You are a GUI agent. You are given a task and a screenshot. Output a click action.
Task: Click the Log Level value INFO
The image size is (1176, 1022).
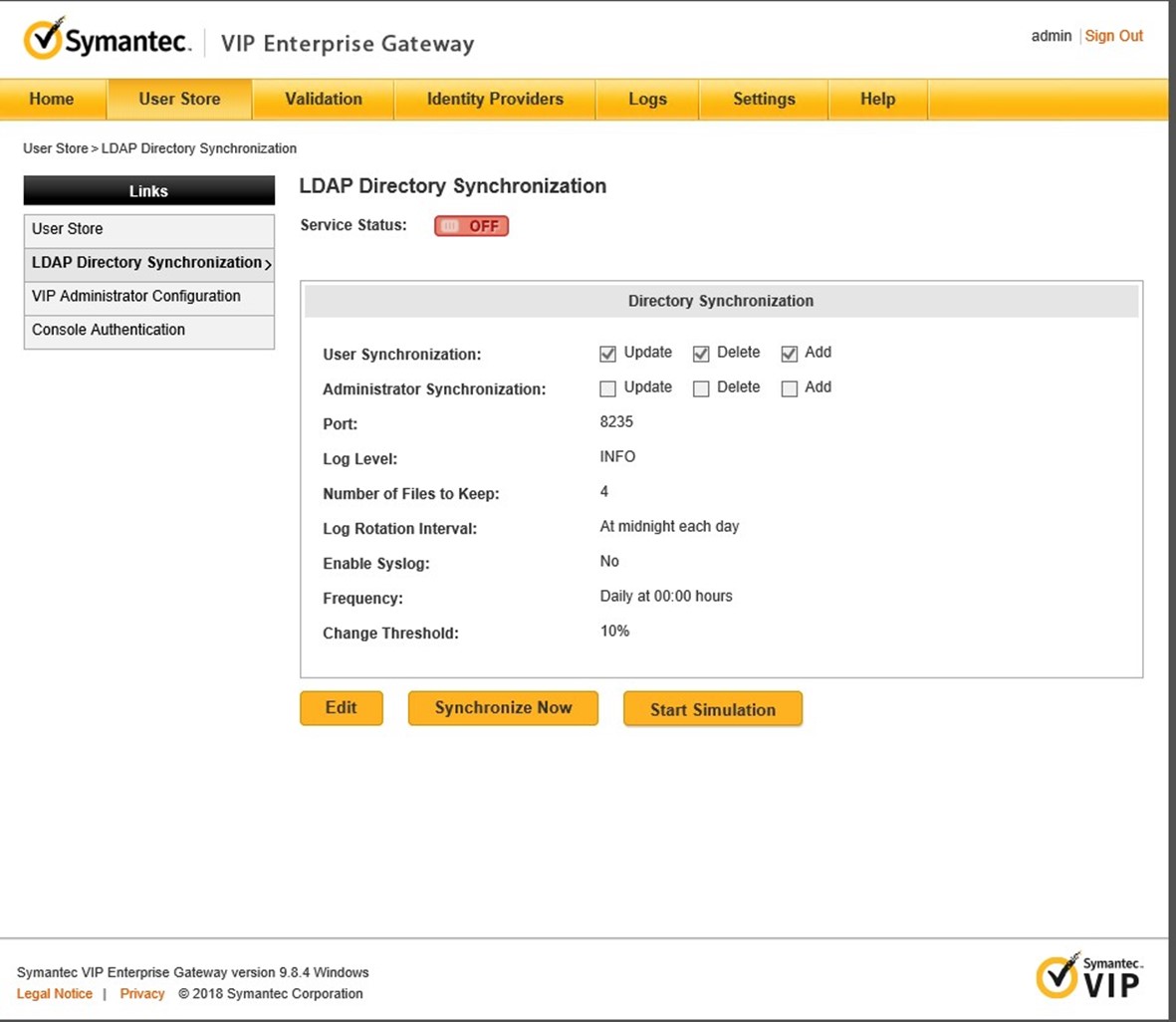click(617, 457)
